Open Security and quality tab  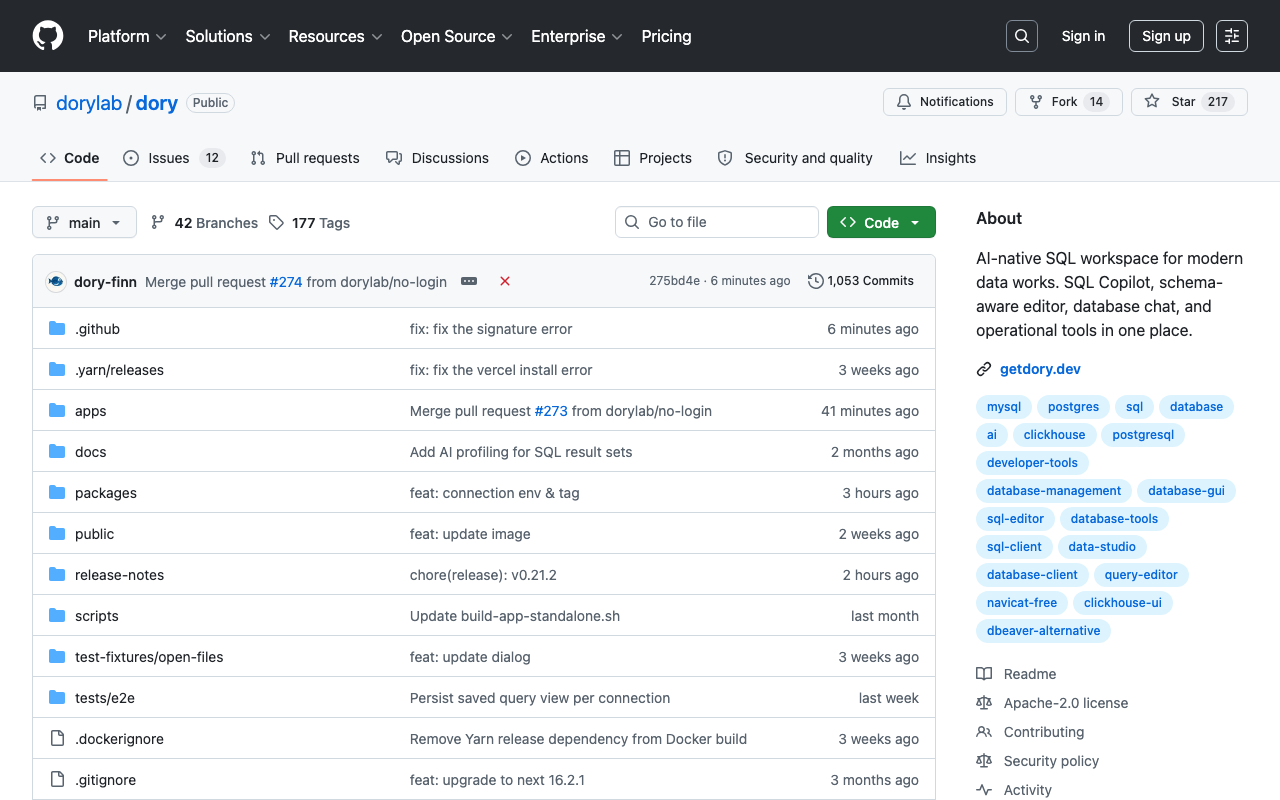(x=795, y=158)
